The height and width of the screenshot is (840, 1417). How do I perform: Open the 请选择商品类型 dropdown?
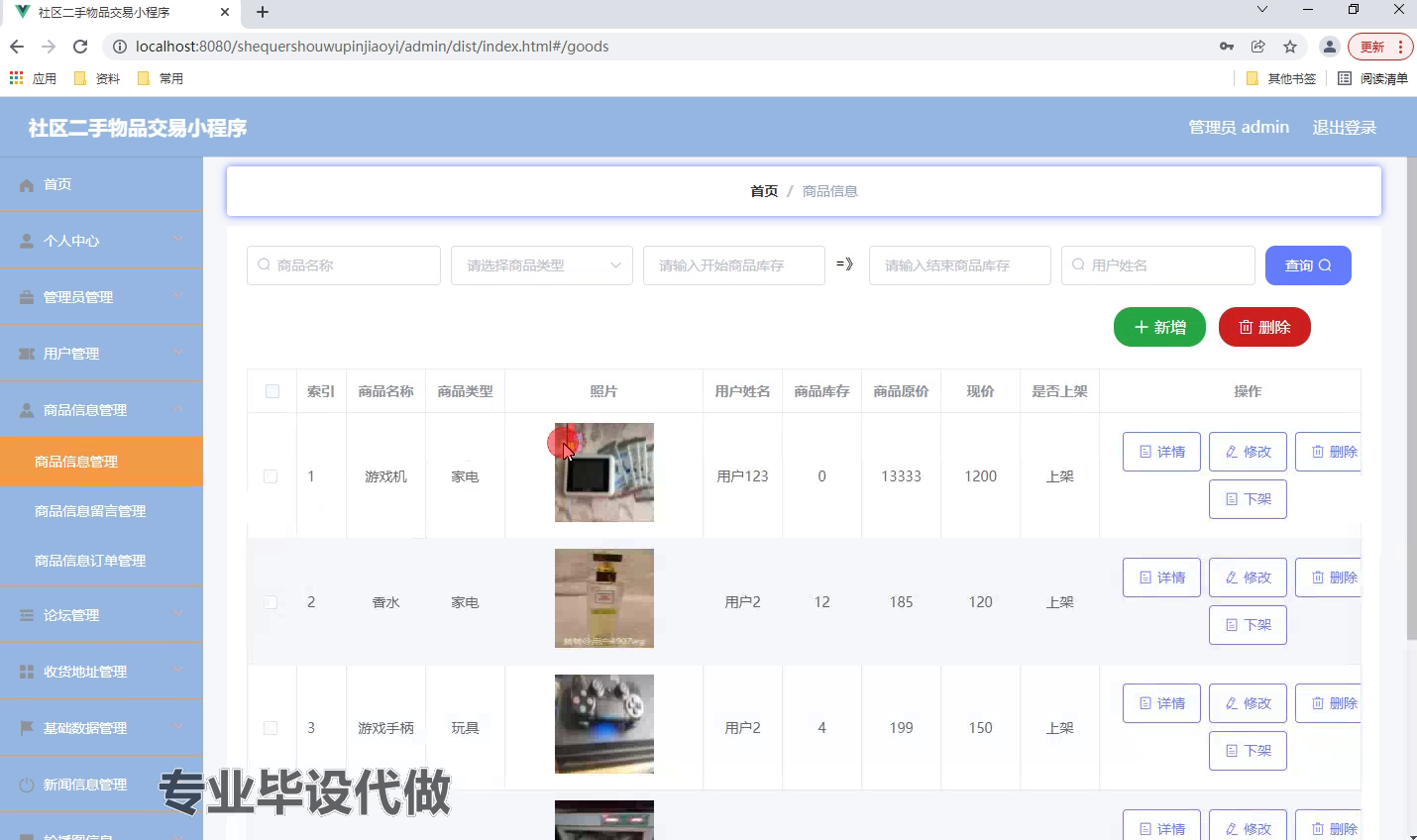point(542,265)
